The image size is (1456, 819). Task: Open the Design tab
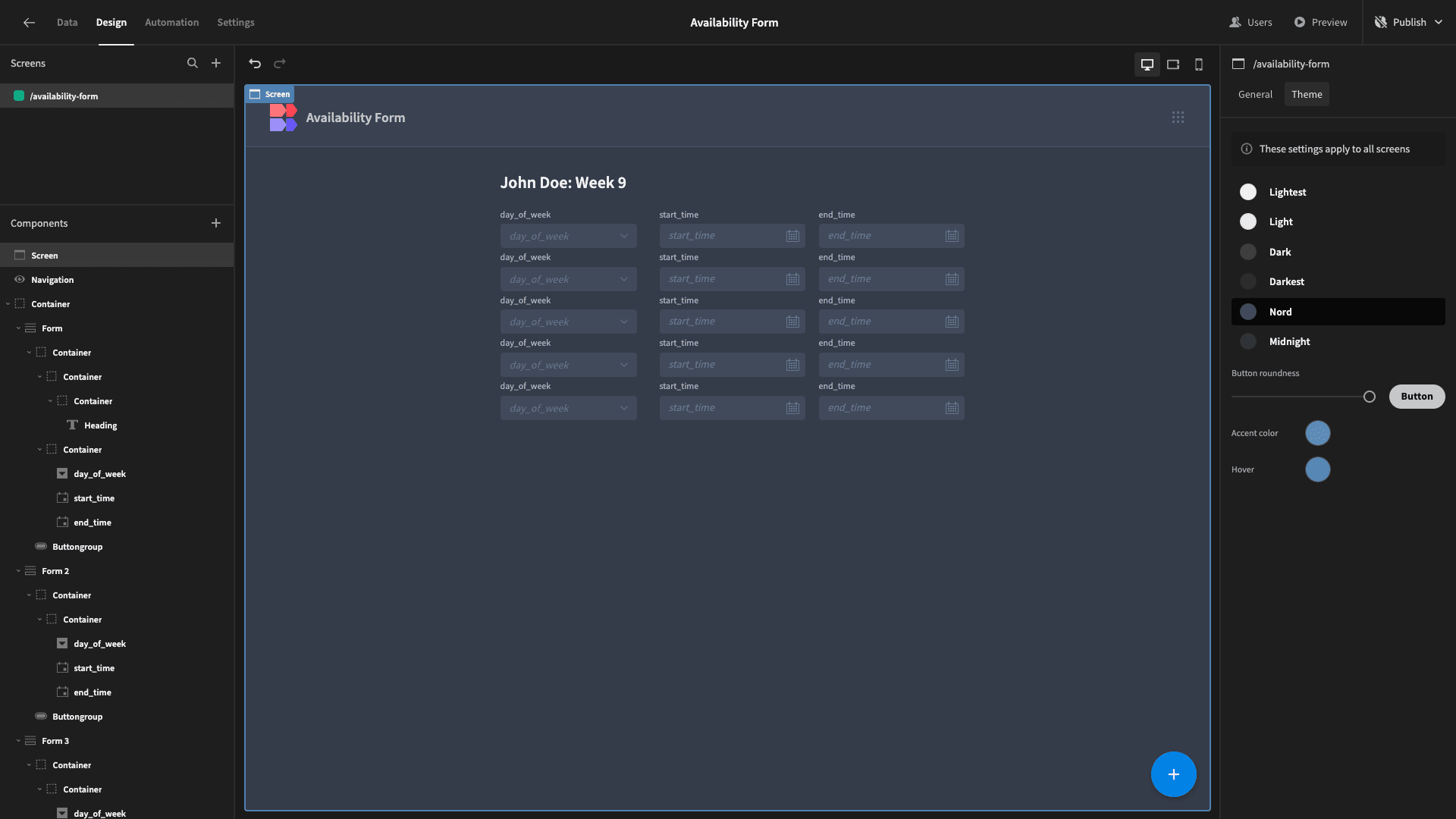click(x=111, y=23)
